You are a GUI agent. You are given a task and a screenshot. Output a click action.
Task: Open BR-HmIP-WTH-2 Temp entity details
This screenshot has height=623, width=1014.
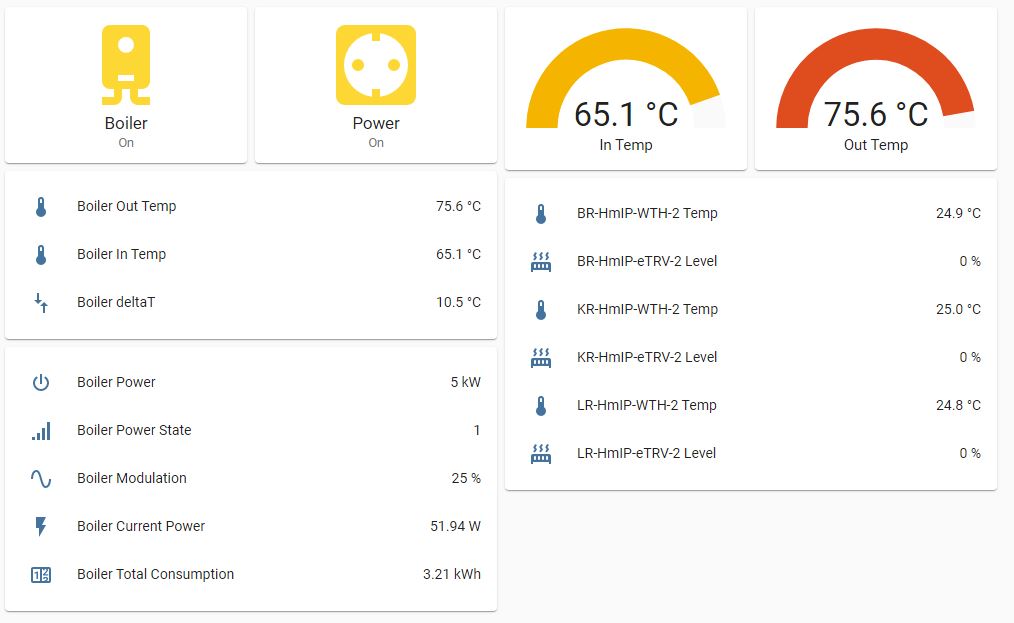pyautogui.click(x=647, y=214)
